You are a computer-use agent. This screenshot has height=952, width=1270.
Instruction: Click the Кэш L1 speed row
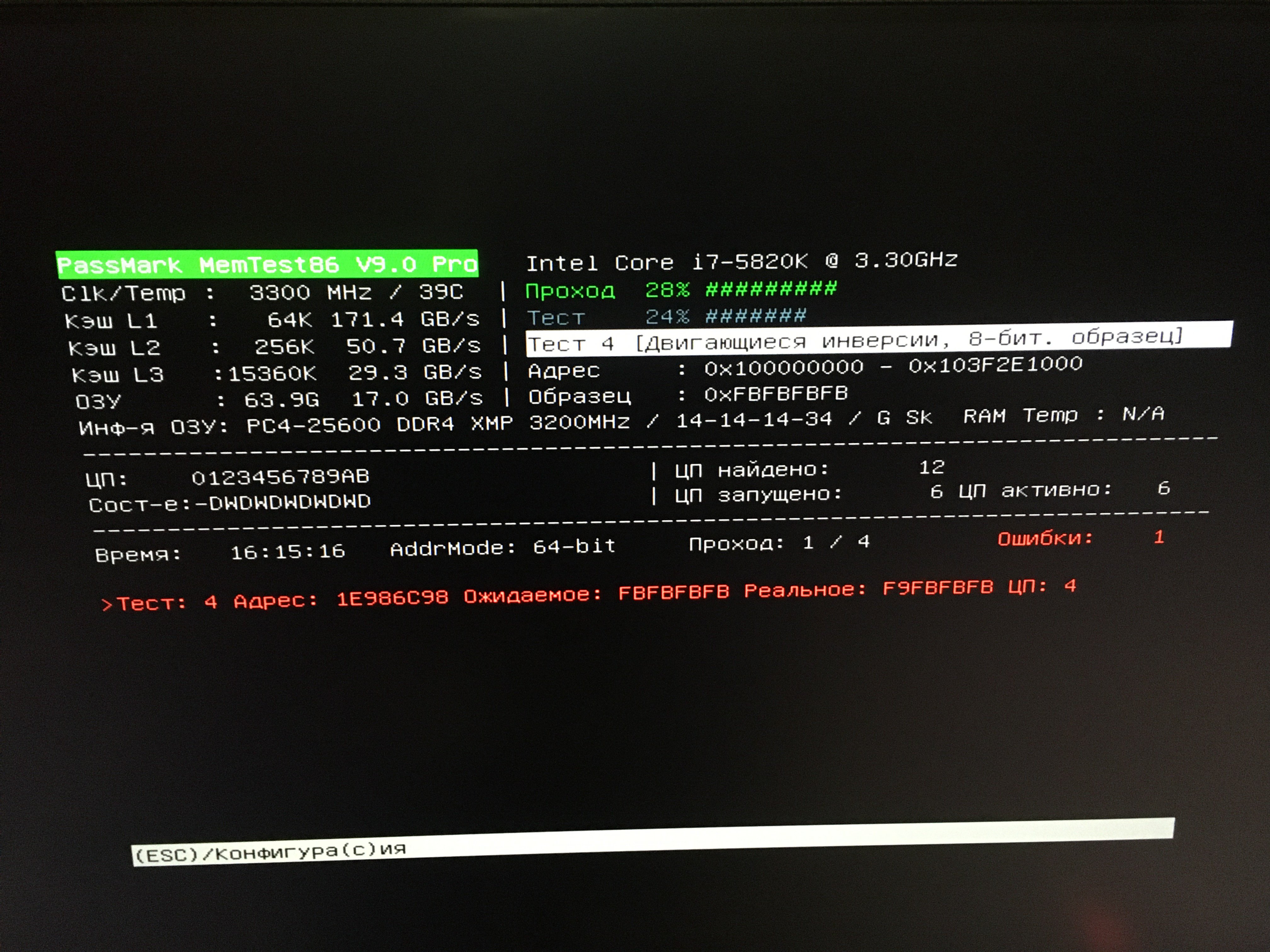[272, 320]
